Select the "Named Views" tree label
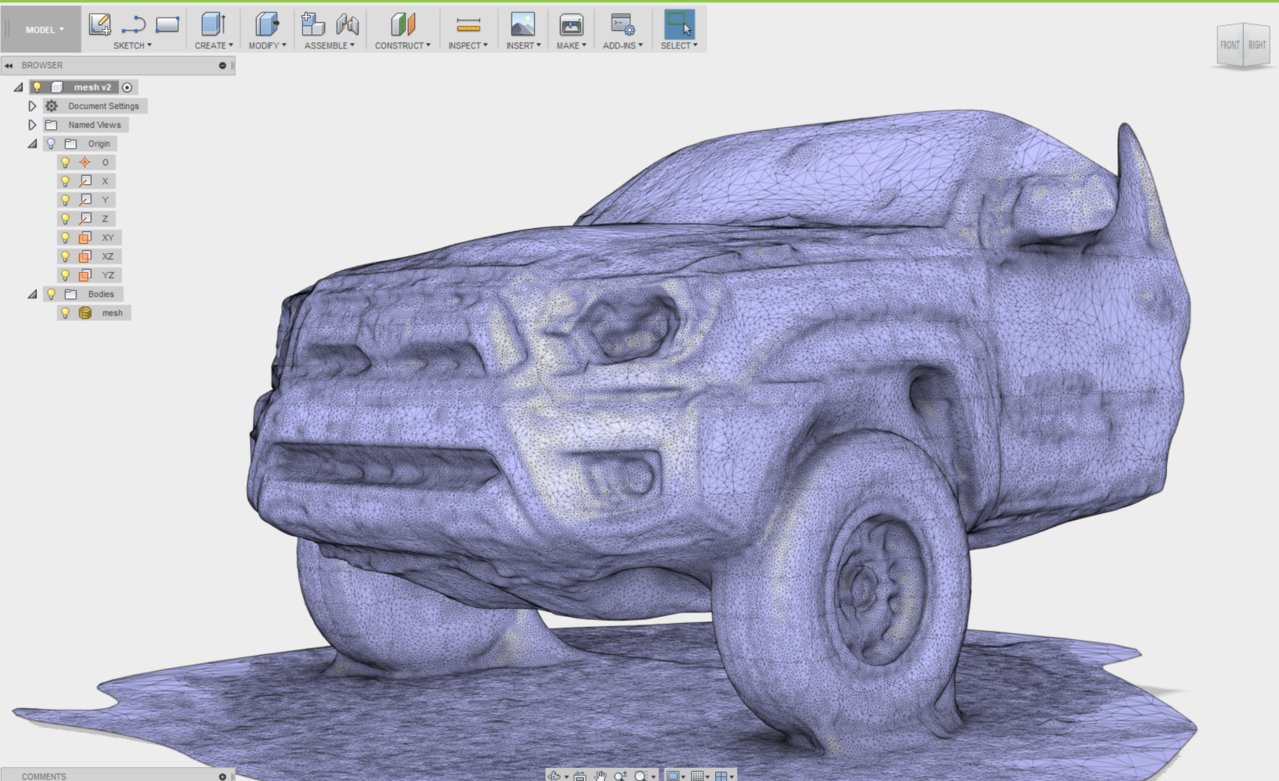The height and width of the screenshot is (781, 1279). pyautogui.click(x=95, y=125)
